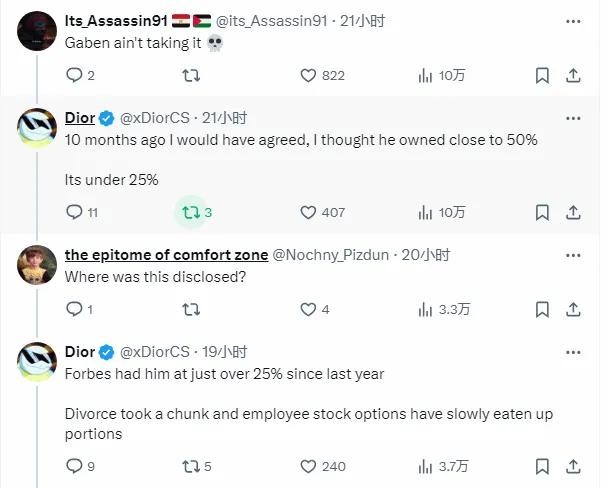Like the 'Where was this disclosed?' tweet

pos(309,309)
